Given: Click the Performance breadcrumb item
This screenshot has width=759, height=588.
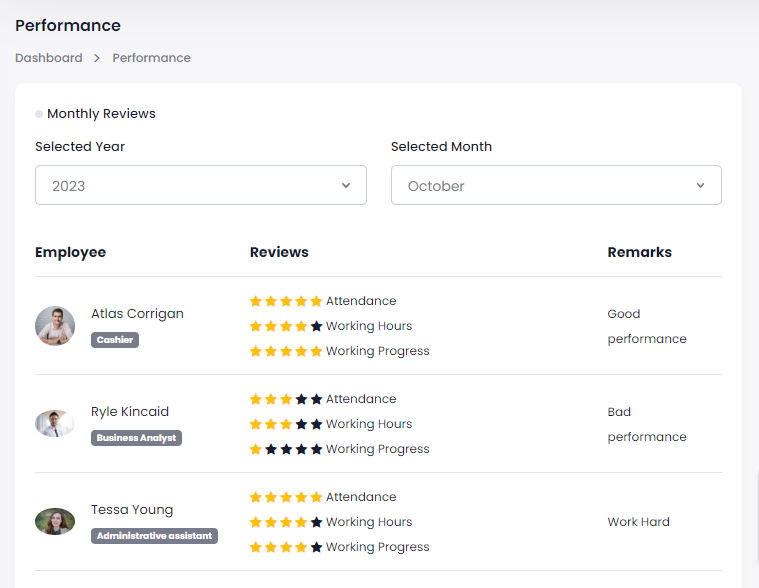Looking at the screenshot, I should [x=151, y=58].
